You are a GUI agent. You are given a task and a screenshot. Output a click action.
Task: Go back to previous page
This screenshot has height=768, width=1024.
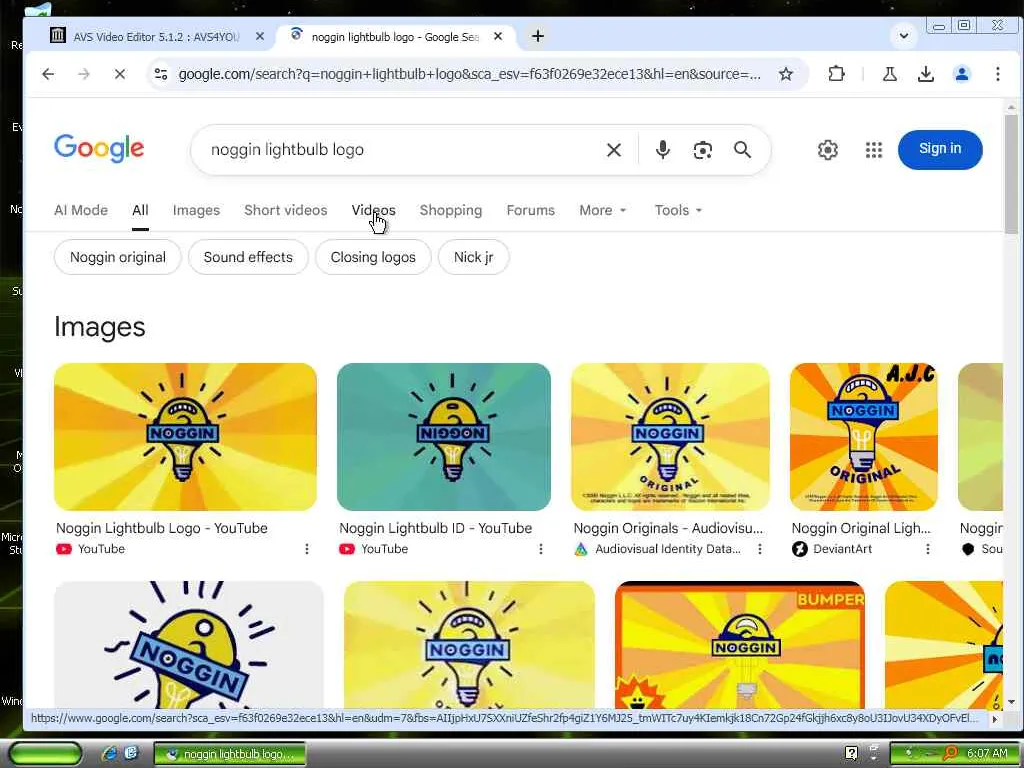[x=48, y=74]
